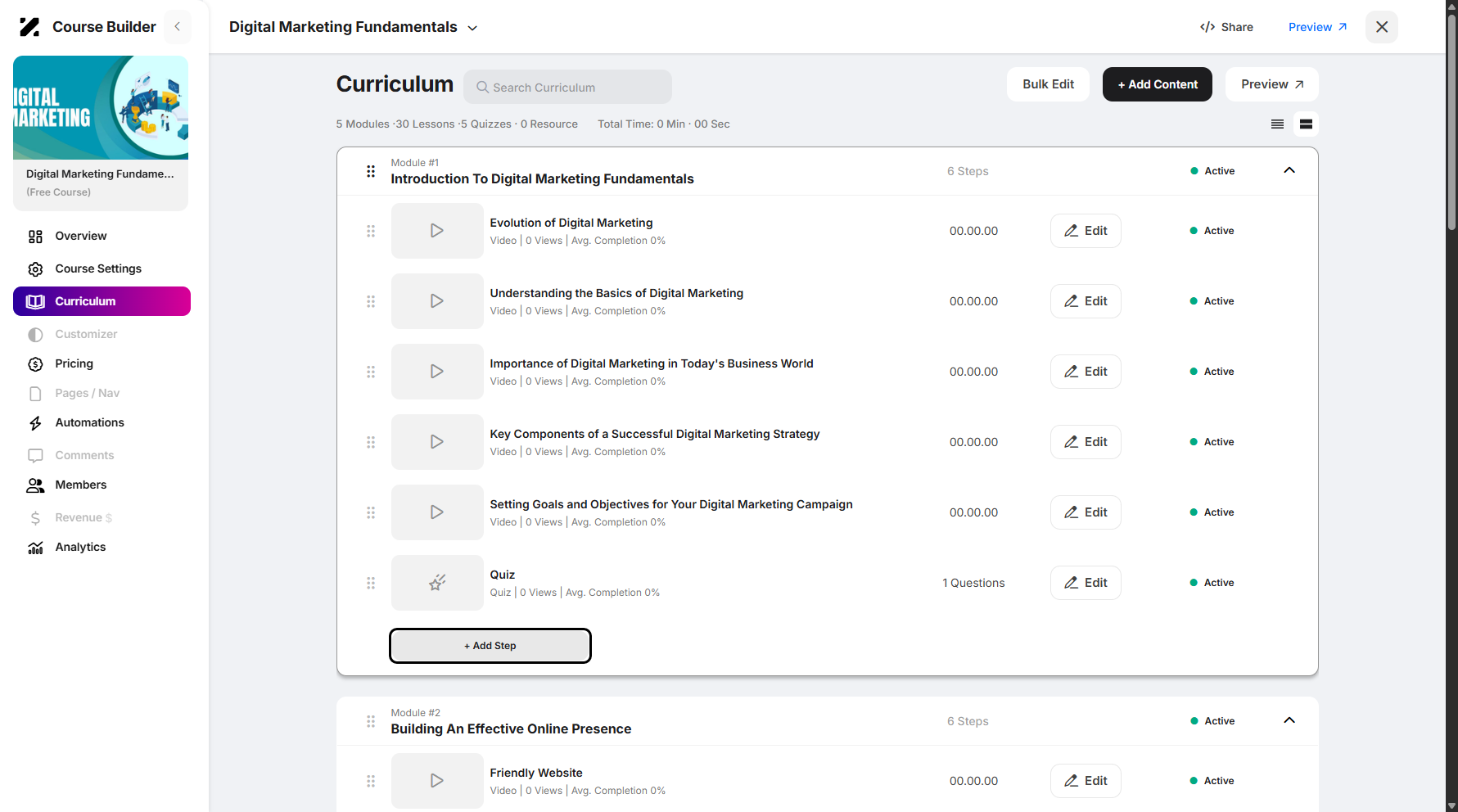
Task: Click the drag handle for Understanding the Basics lesson
Action: (x=371, y=301)
